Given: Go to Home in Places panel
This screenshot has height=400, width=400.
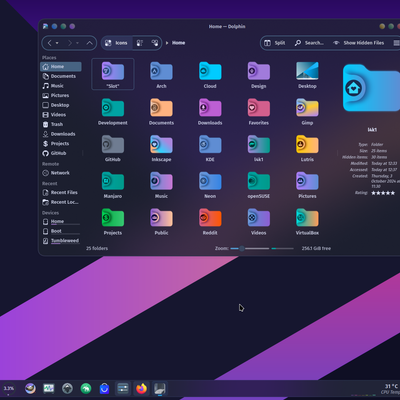Looking at the screenshot, I should [x=61, y=67].
